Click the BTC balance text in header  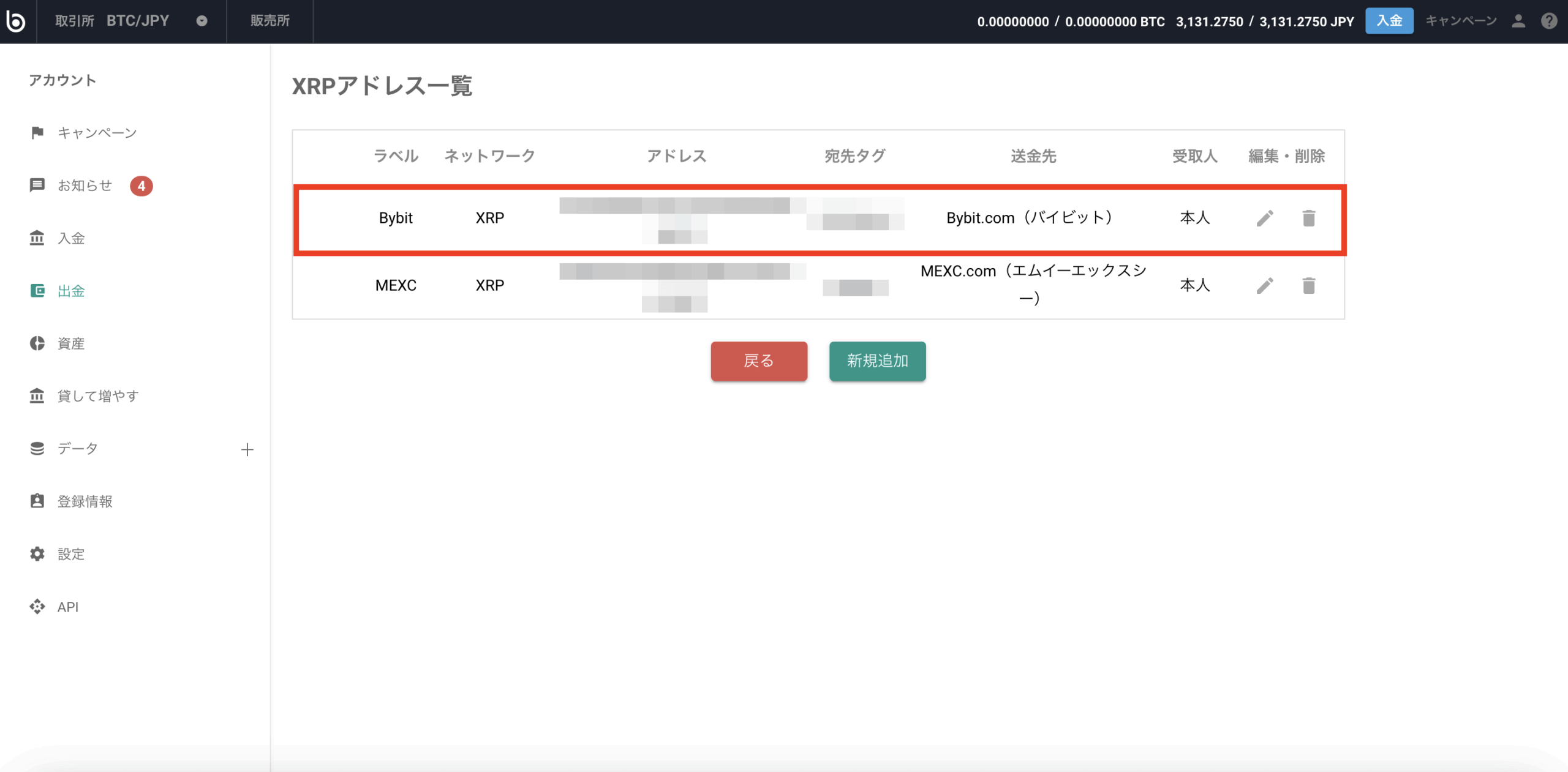1071,22
